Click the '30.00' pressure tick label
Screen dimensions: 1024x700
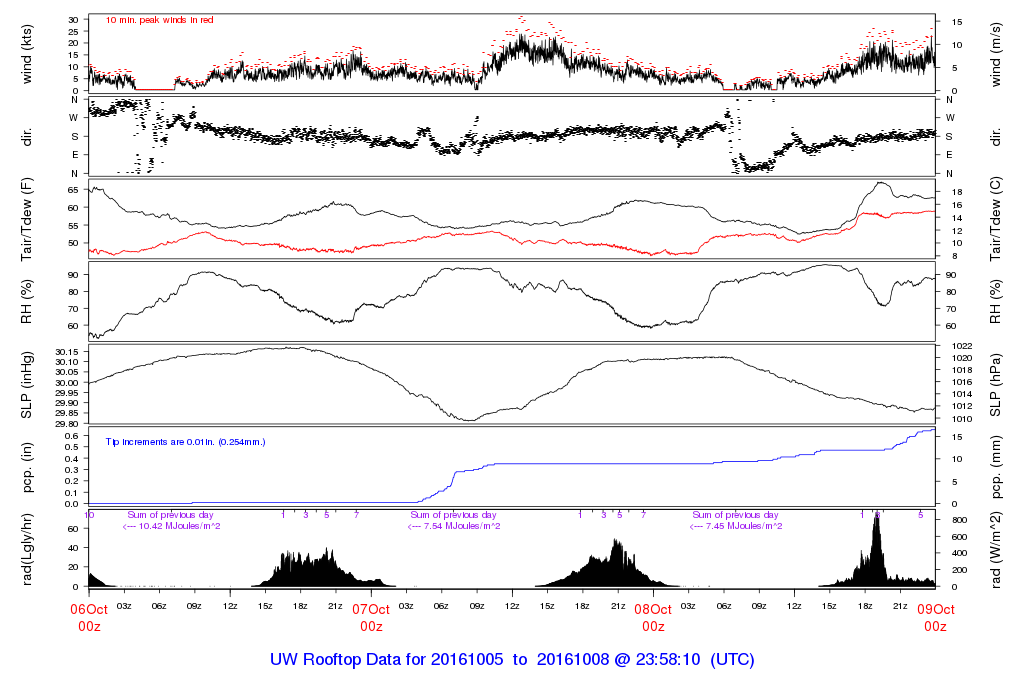coord(67,383)
